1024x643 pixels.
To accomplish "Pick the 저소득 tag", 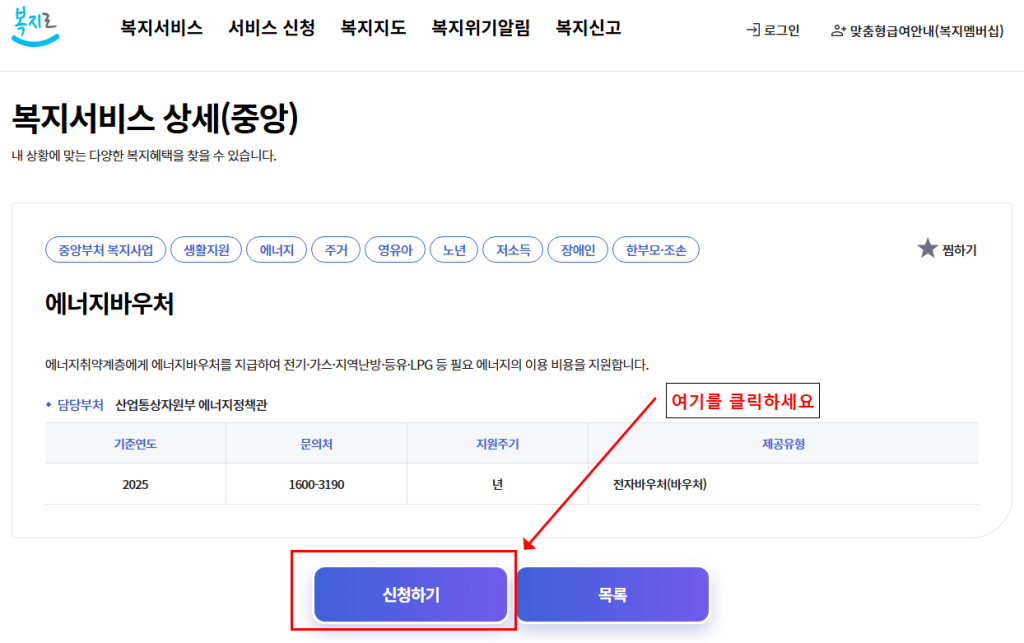I will point(512,250).
